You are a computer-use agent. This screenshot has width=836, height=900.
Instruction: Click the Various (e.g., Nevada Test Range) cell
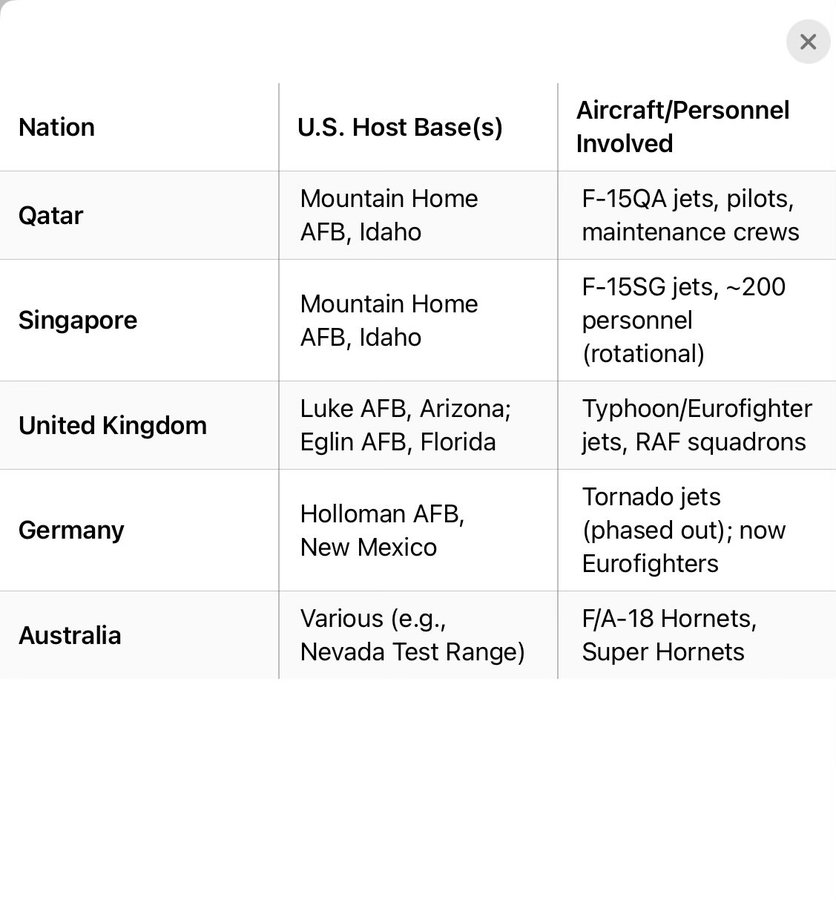[412, 635]
